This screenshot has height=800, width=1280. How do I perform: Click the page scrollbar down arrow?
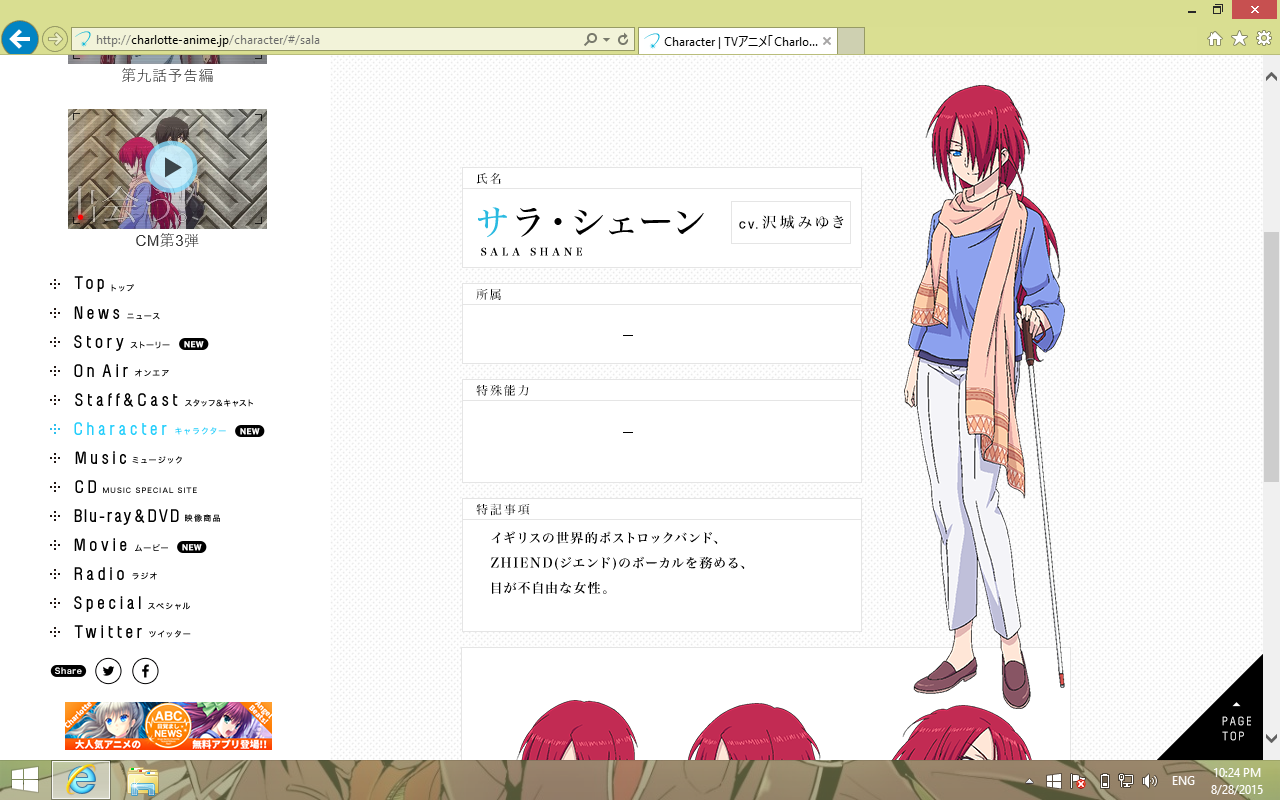[1271, 738]
